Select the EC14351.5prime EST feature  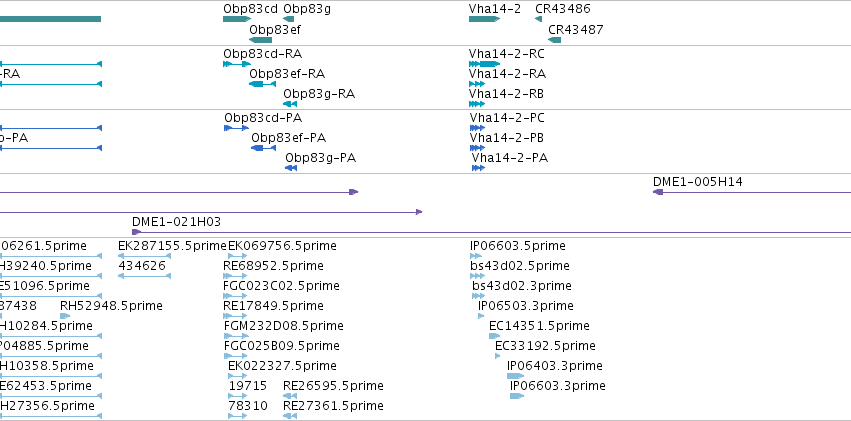[494, 336]
